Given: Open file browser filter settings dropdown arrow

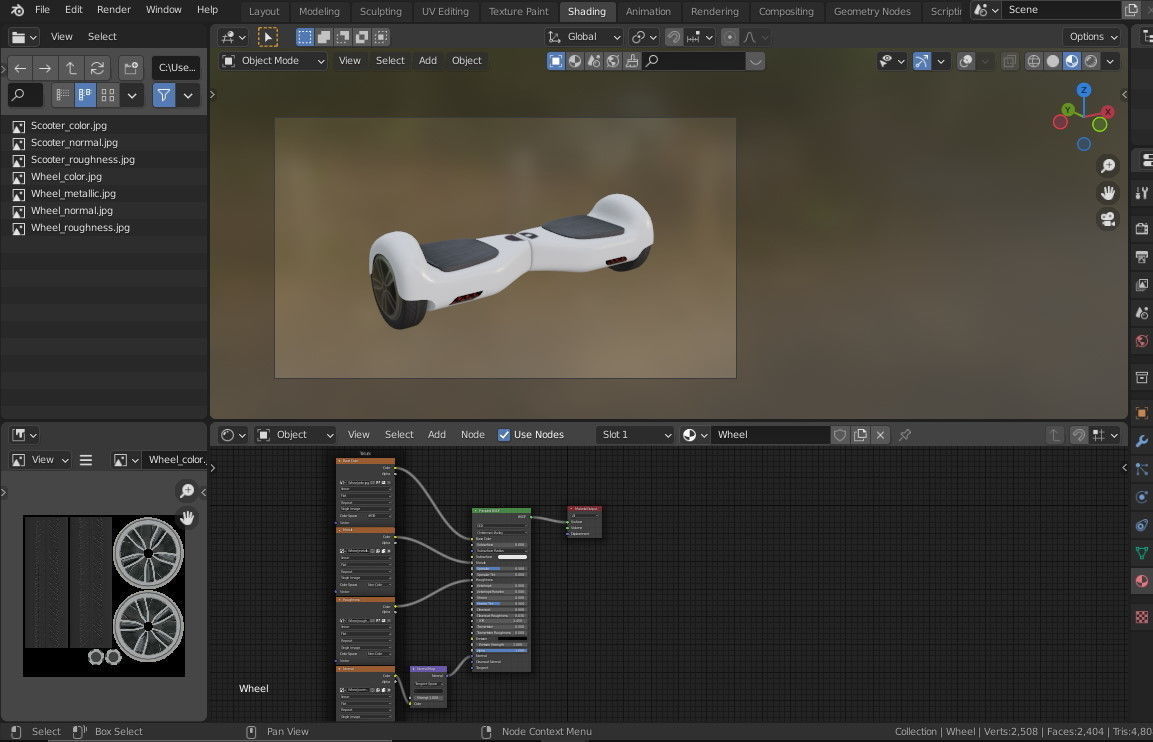Looking at the screenshot, I should click(x=188, y=95).
